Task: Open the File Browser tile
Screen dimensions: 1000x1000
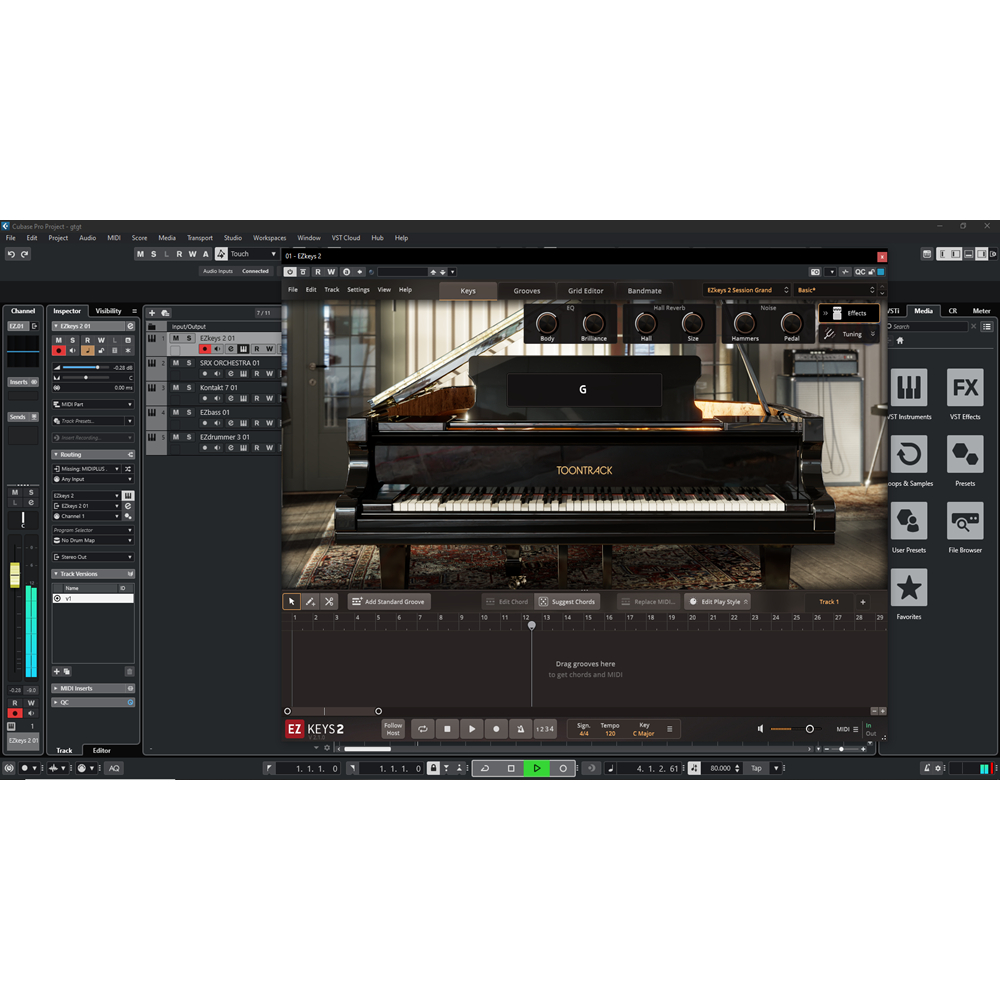Action: [965, 521]
